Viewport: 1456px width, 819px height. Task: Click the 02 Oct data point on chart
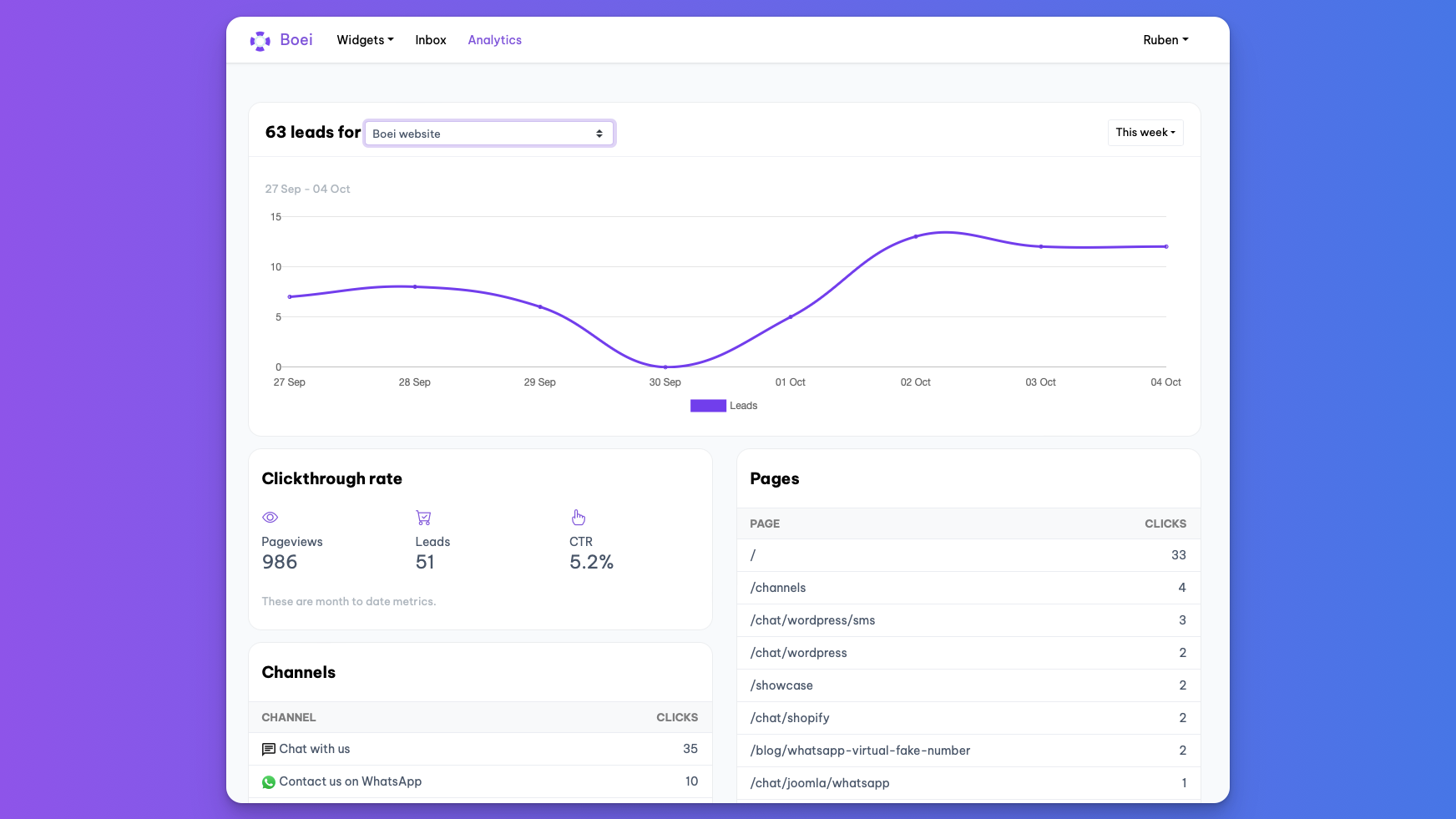916,236
